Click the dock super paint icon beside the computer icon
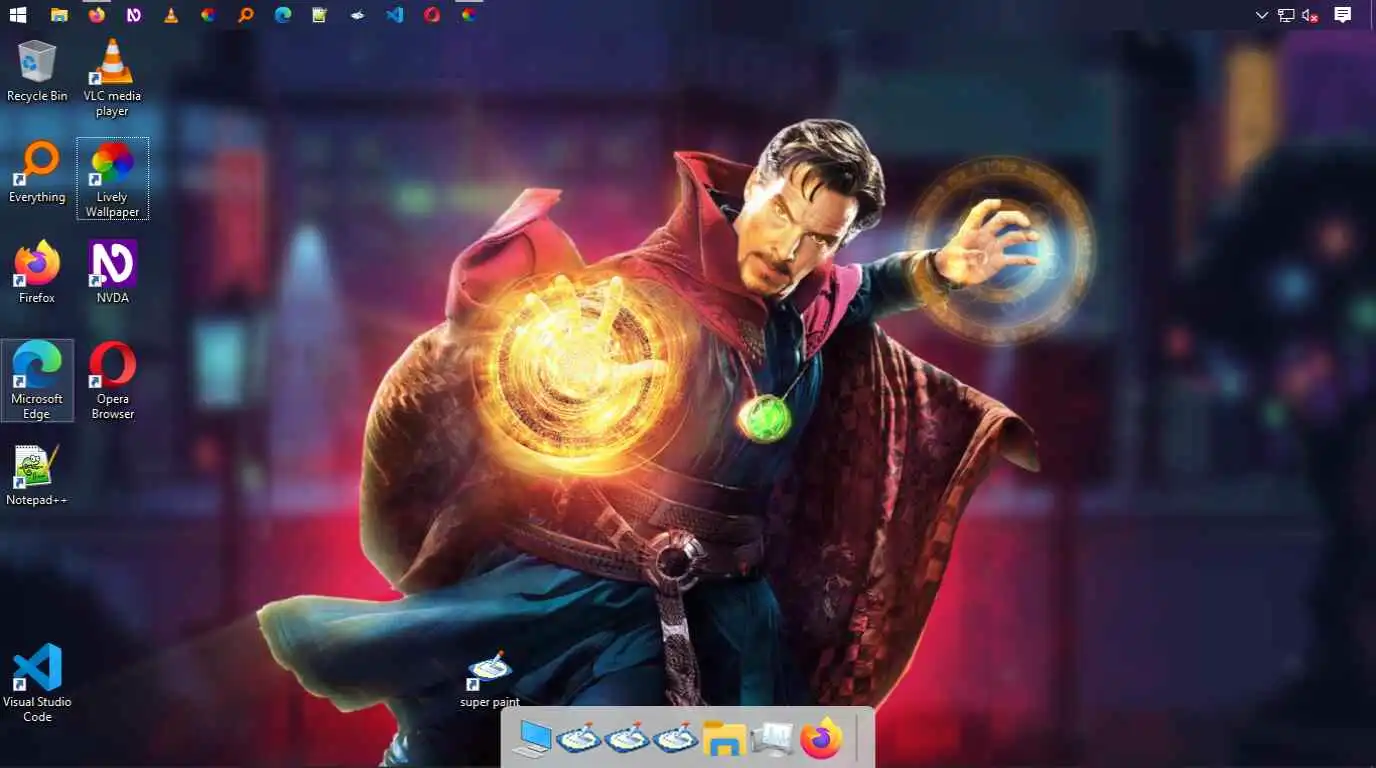Viewport: 1376px width, 768px height. (x=579, y=739)
